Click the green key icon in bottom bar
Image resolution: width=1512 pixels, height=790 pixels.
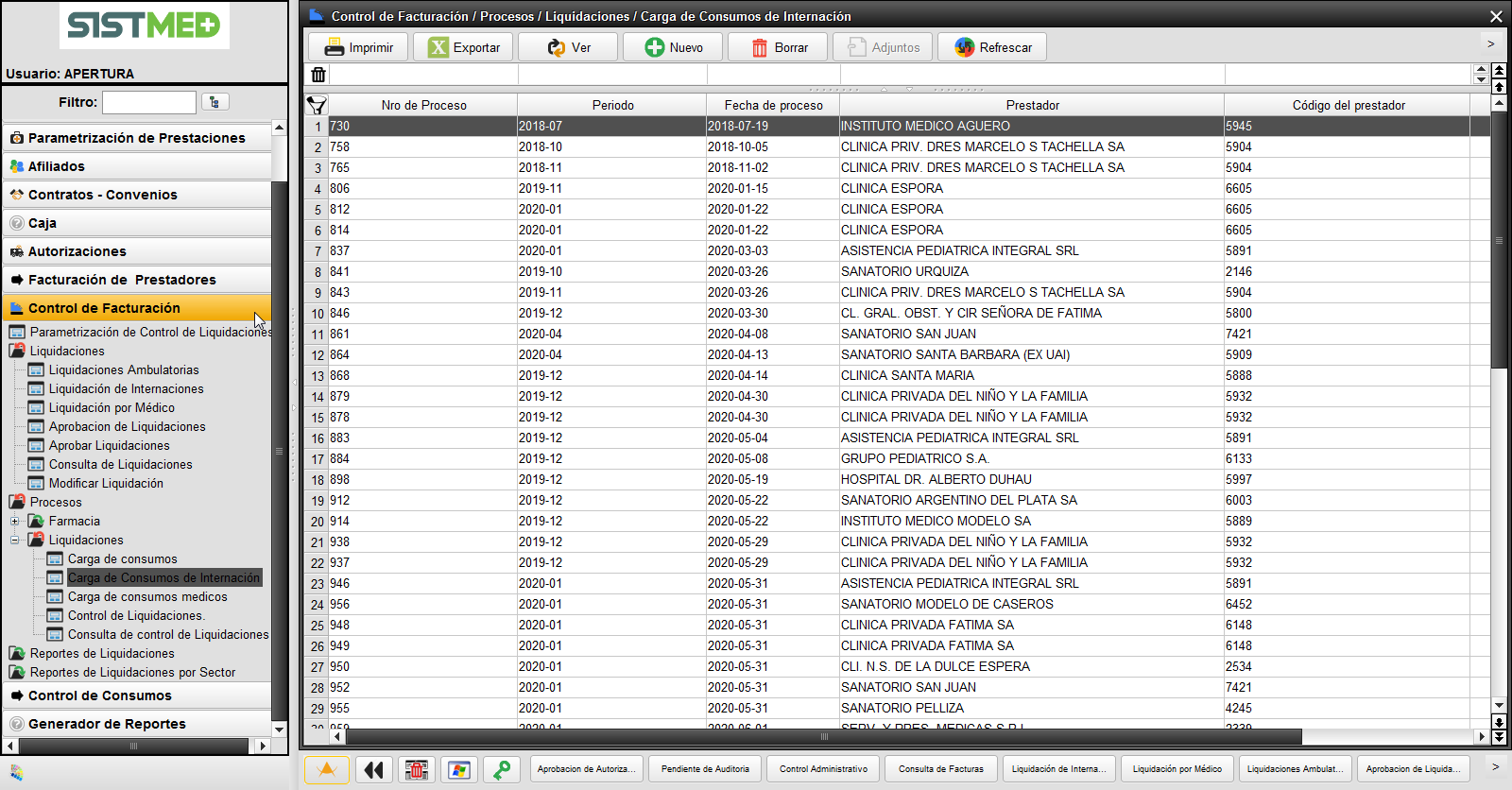[502, 770]
